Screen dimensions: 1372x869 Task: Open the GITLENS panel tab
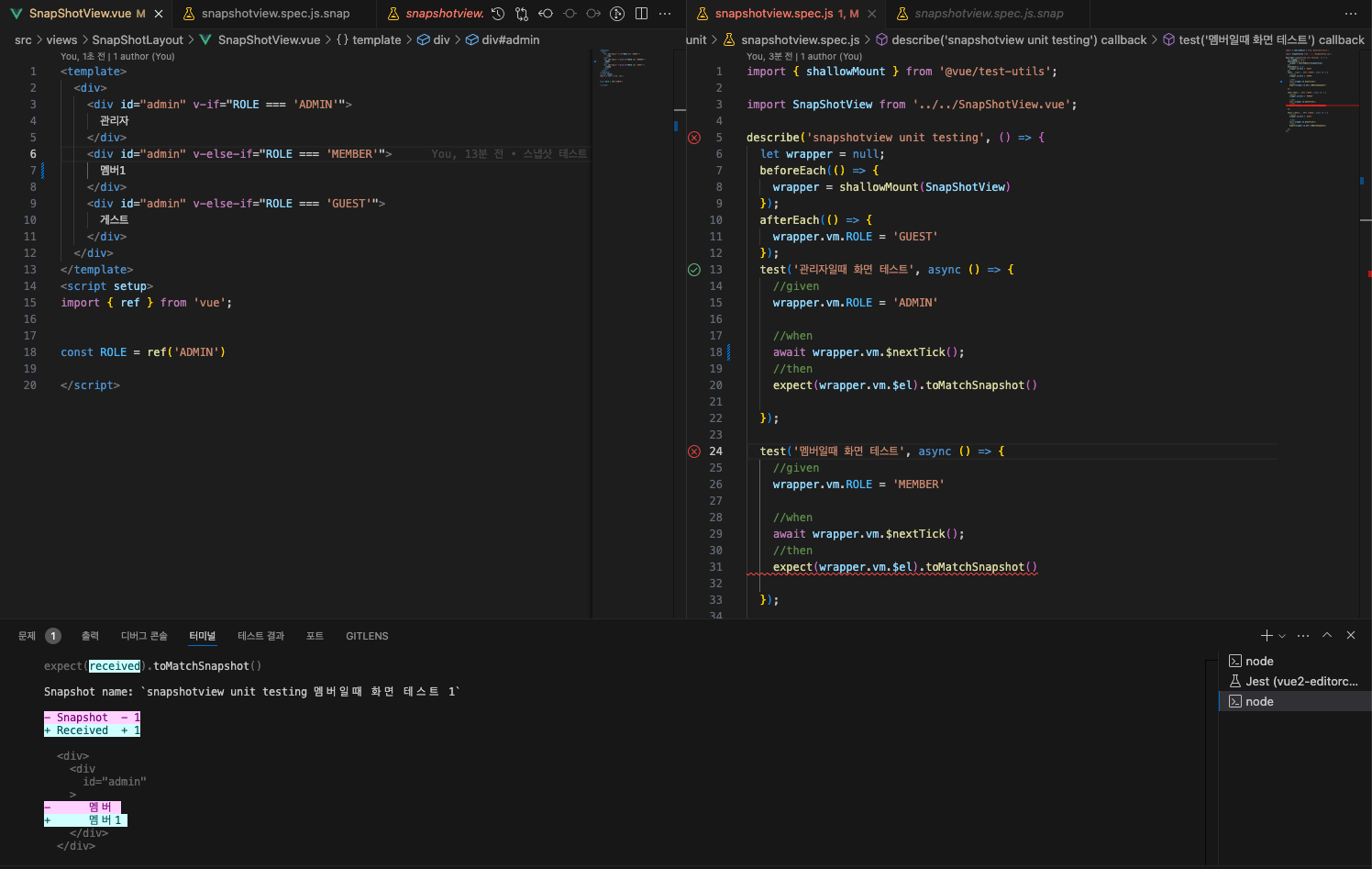(x=367, y=636)
